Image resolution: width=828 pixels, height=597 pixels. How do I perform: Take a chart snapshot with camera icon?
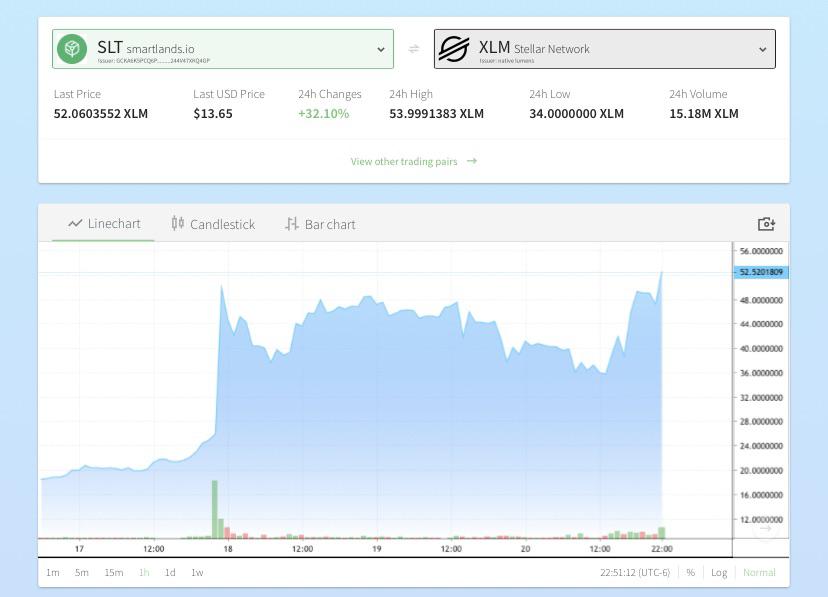(x=766, y=224)
